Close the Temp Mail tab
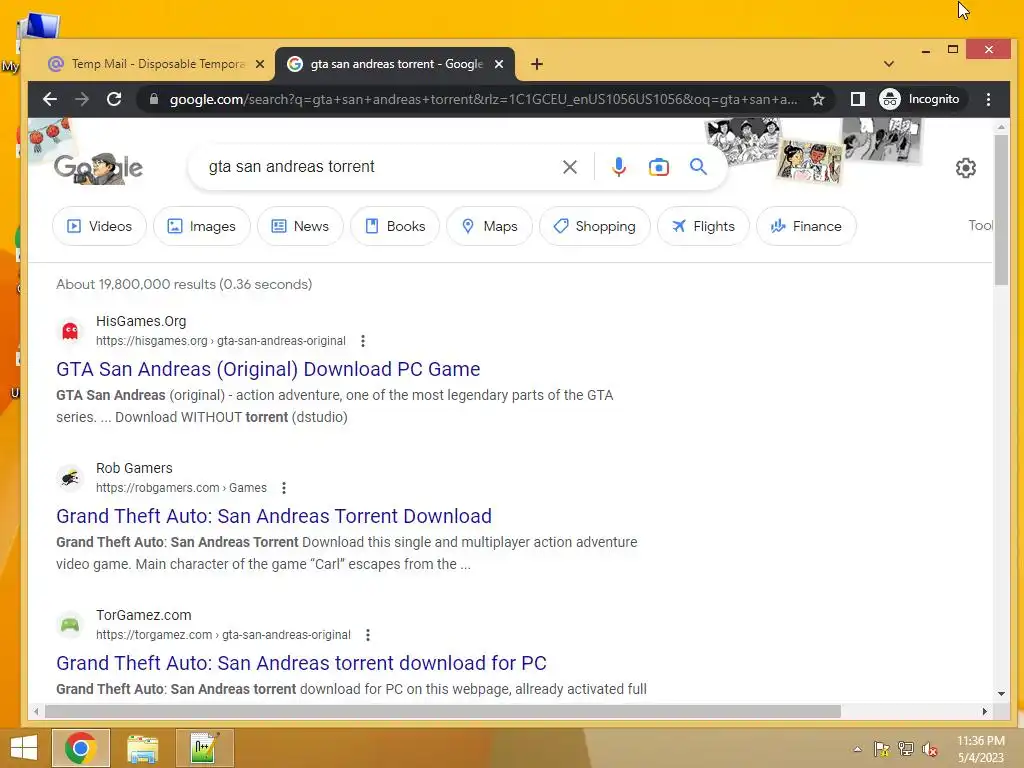Viewport: 1024px width, 768px height. pyautogui.click(x=260, y=64)
